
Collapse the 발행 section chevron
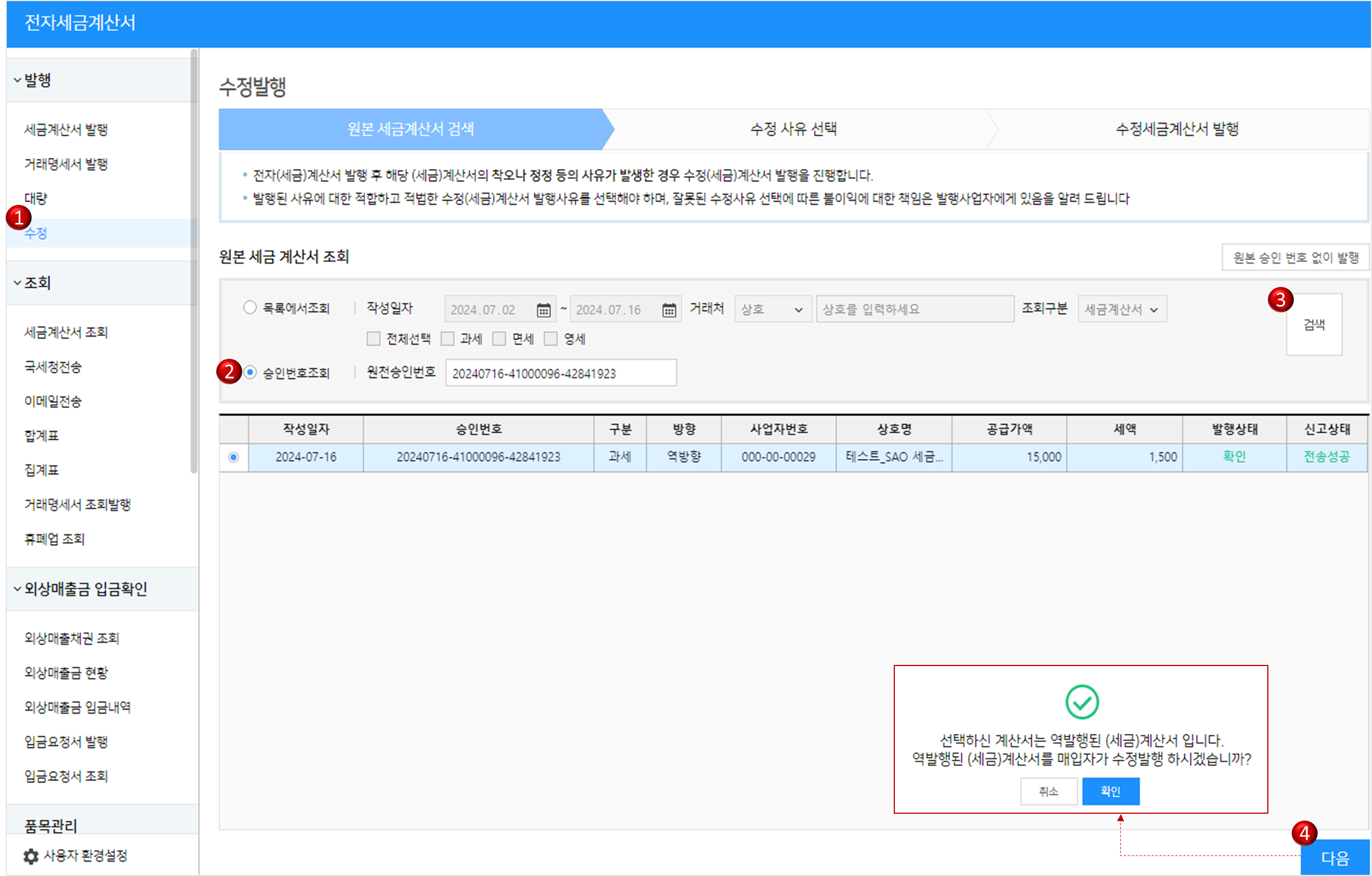(x=17, y=80)
